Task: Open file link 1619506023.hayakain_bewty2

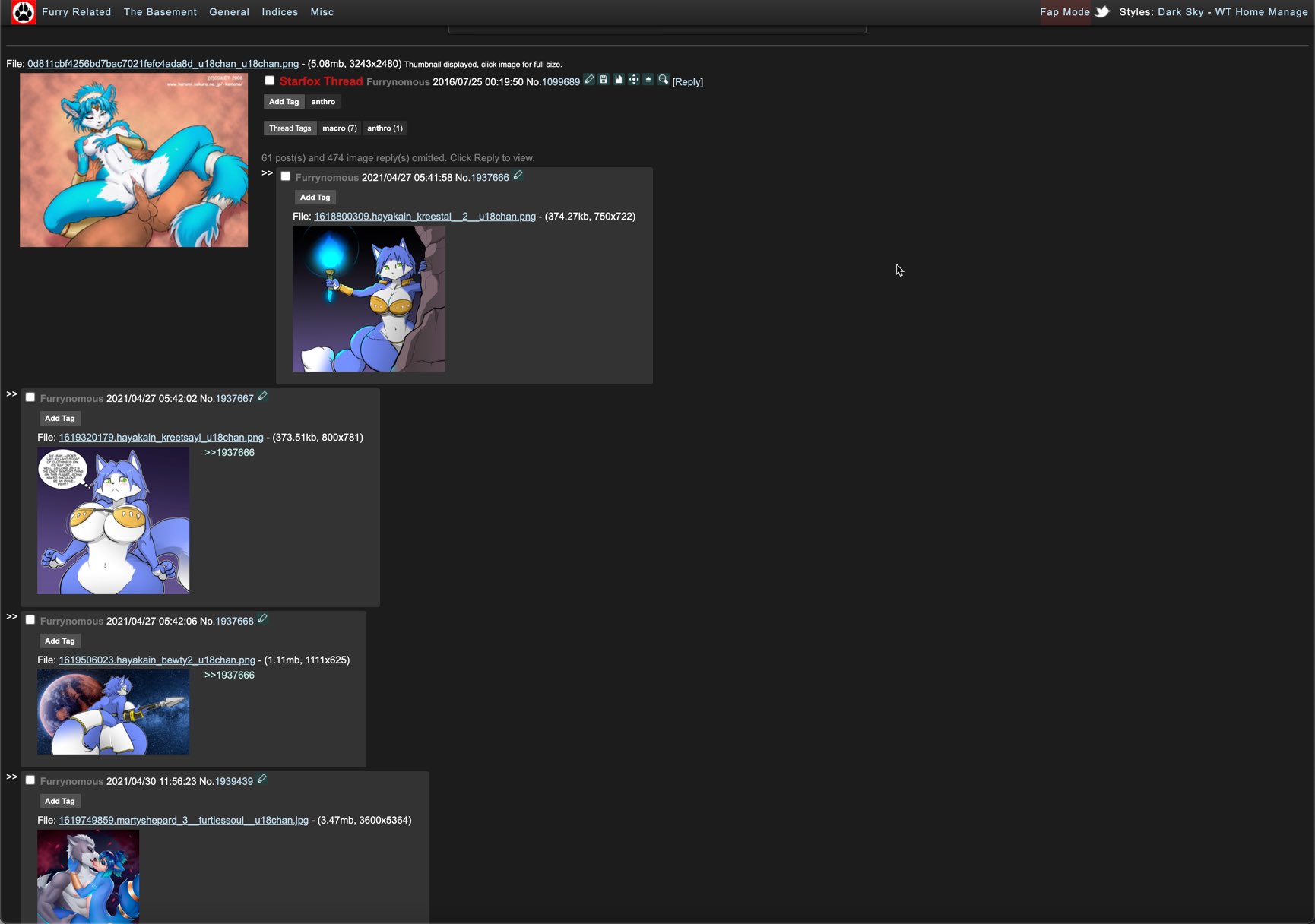Action: [x=157, y=660]
